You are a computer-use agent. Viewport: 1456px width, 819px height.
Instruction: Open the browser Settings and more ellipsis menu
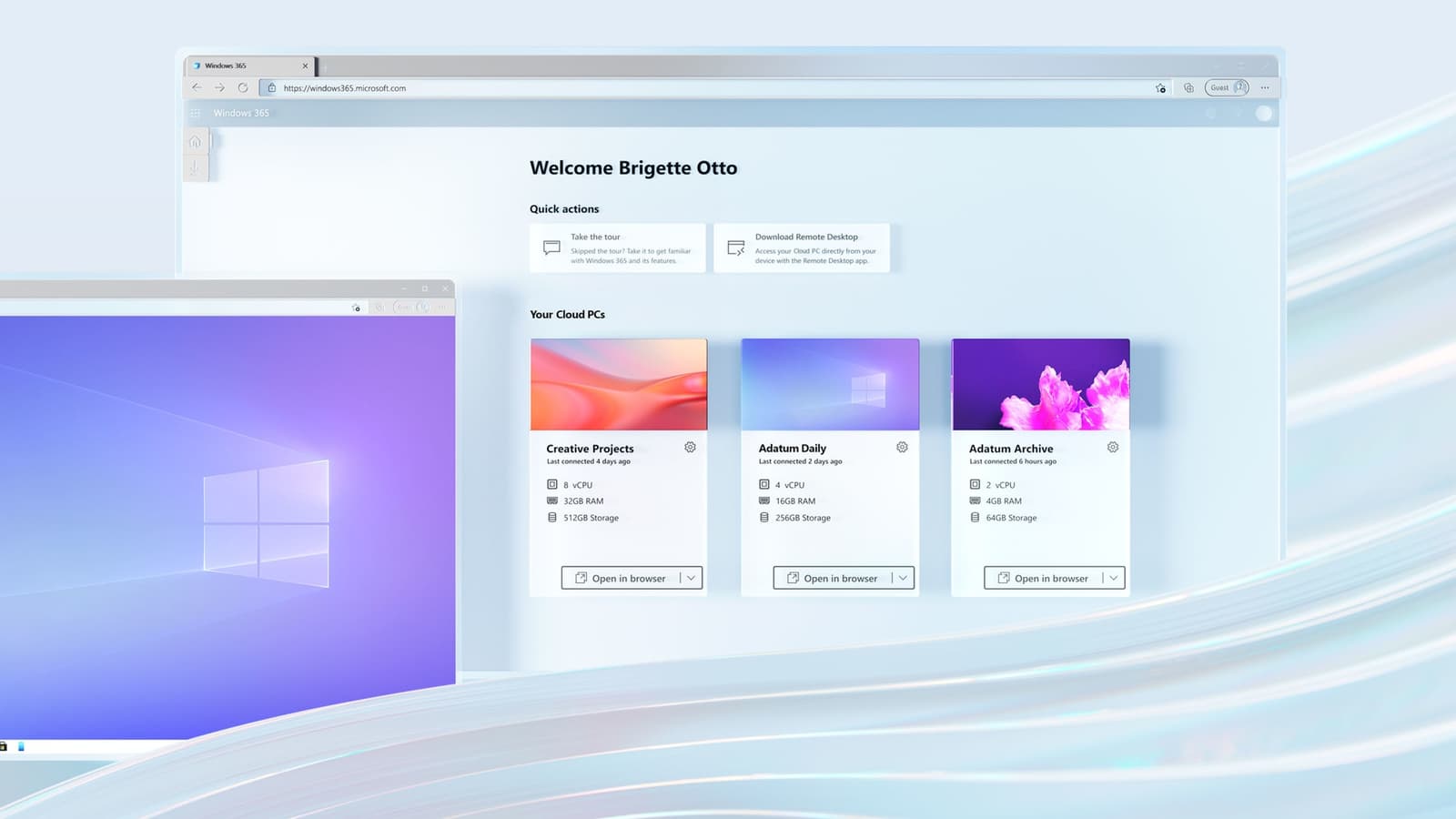point(1265,87)
